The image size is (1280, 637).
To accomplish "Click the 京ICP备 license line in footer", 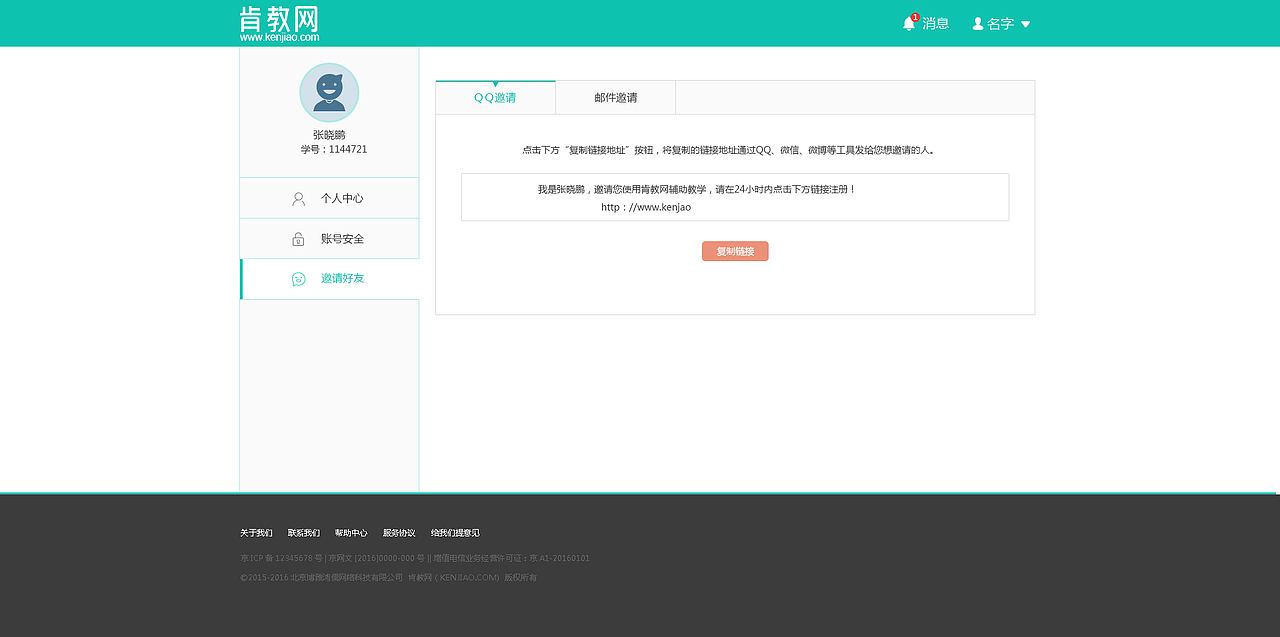I will 415,558.
